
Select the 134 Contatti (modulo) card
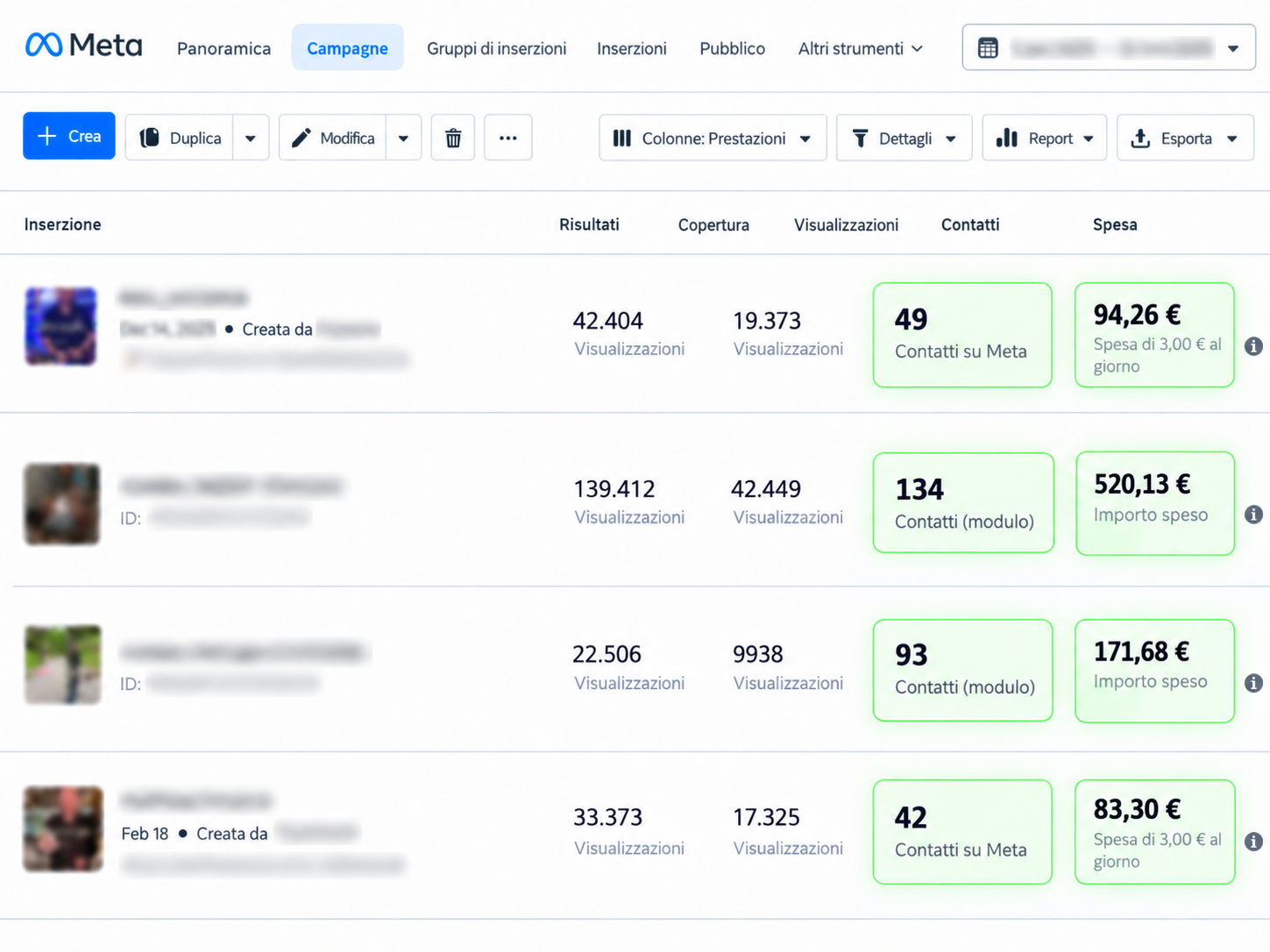tap(963, 502)
